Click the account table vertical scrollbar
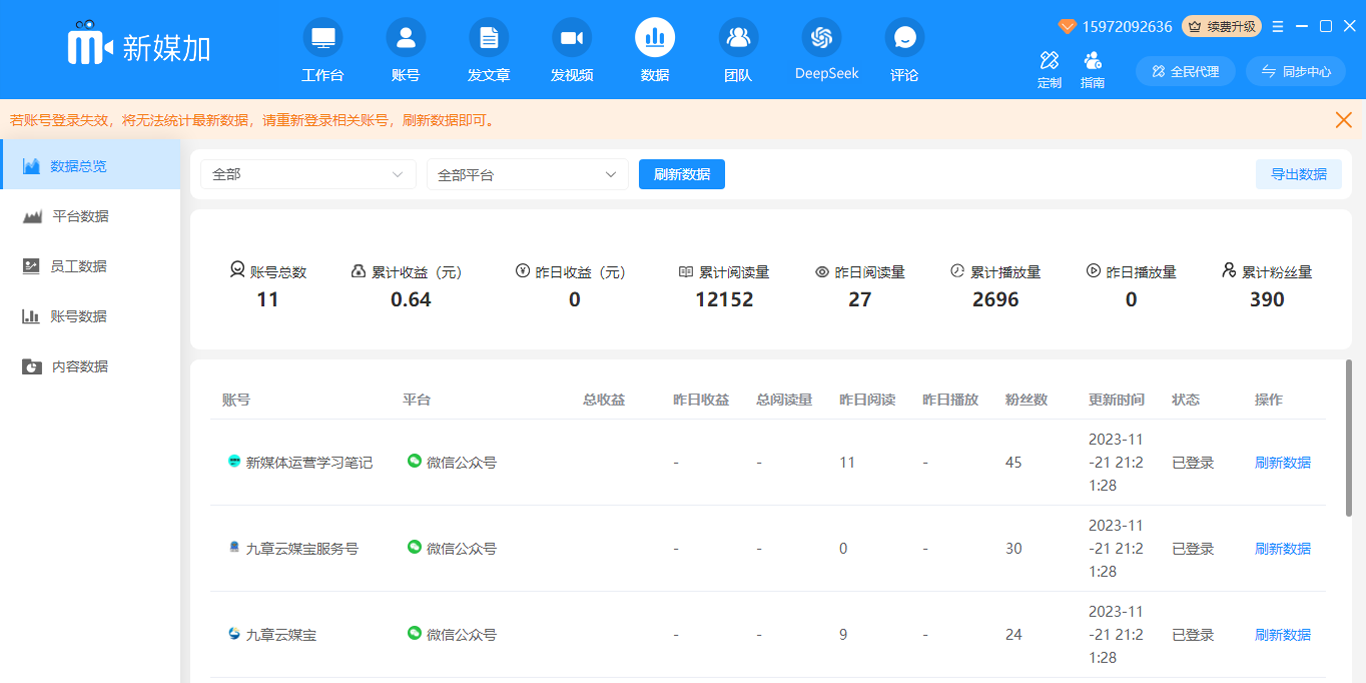 (x=1348, y=438)
